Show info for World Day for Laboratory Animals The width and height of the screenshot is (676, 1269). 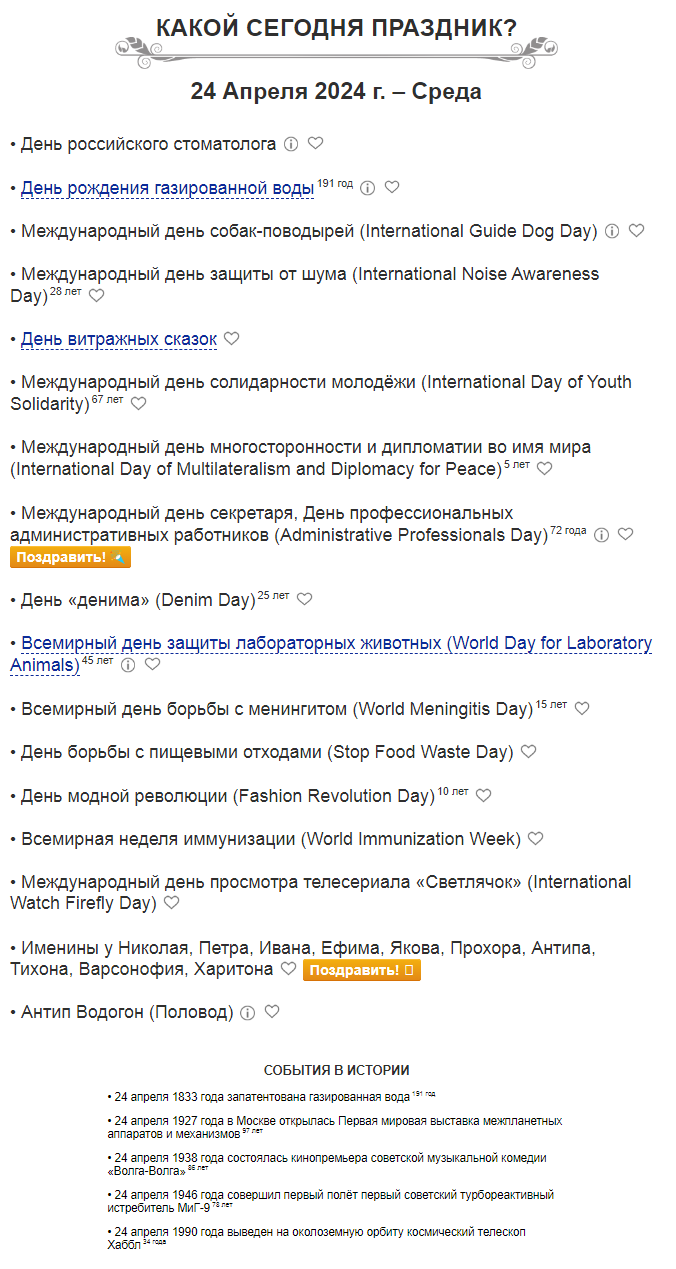pos(128,665)
